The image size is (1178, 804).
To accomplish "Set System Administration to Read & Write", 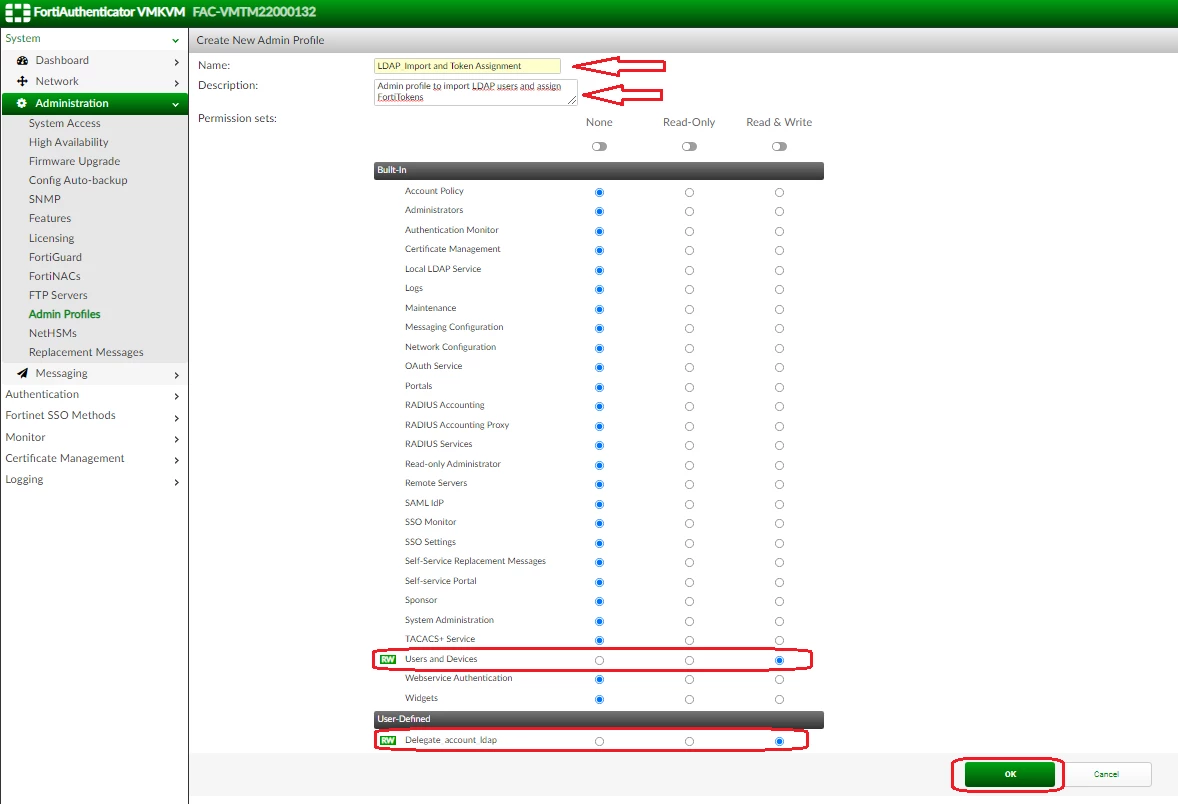I will point(779,621).
